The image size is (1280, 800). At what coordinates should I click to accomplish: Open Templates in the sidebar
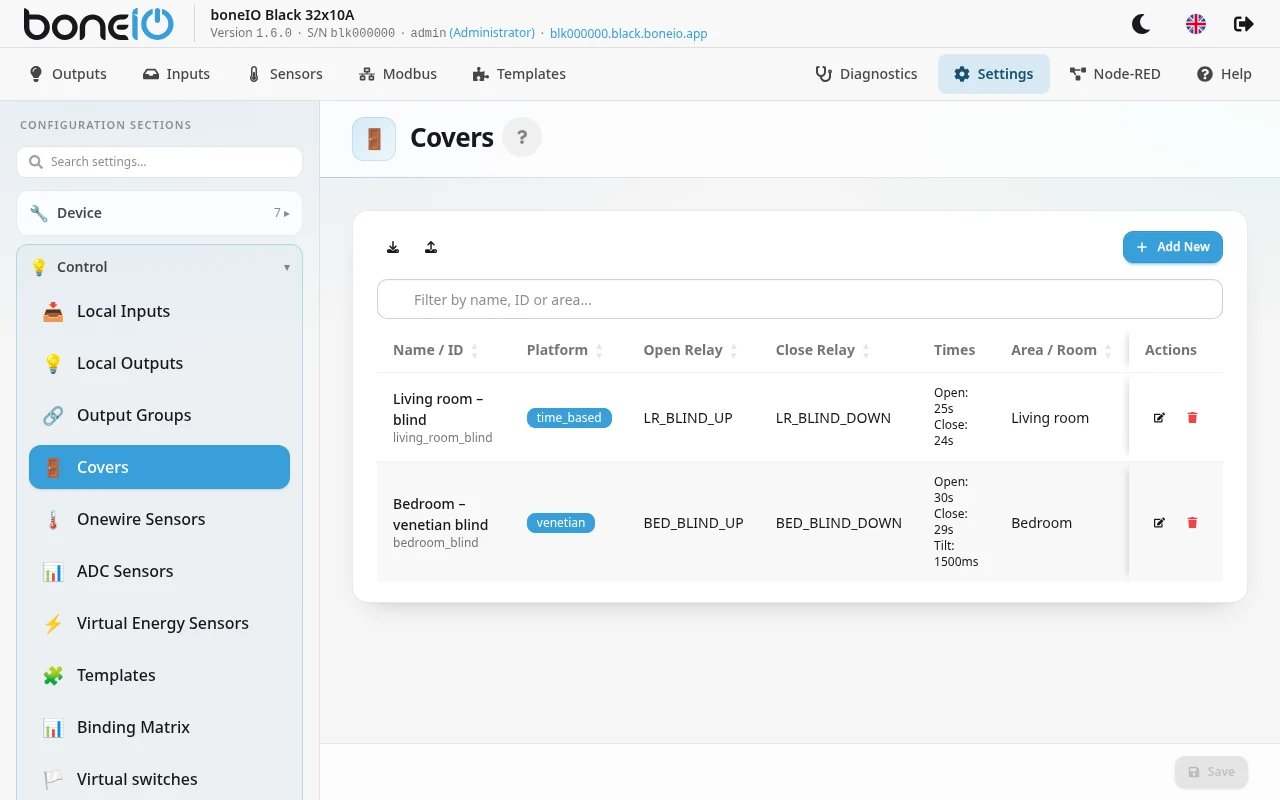point(159,675)
